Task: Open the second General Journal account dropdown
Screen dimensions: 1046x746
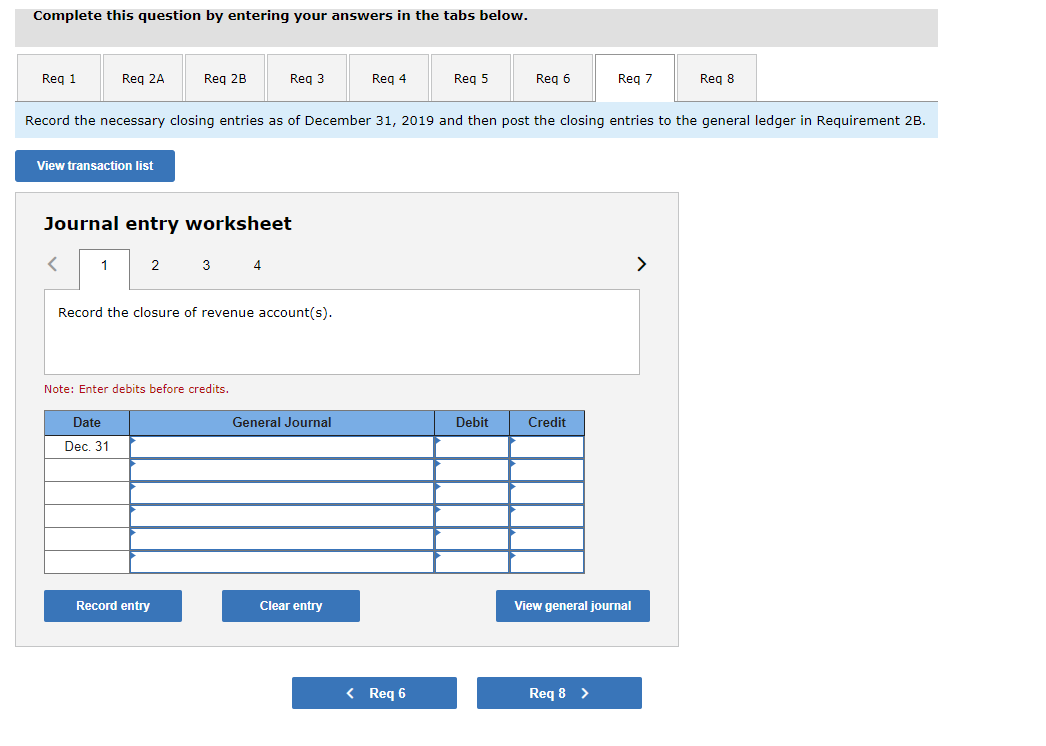Action: [x=281, y=469]
